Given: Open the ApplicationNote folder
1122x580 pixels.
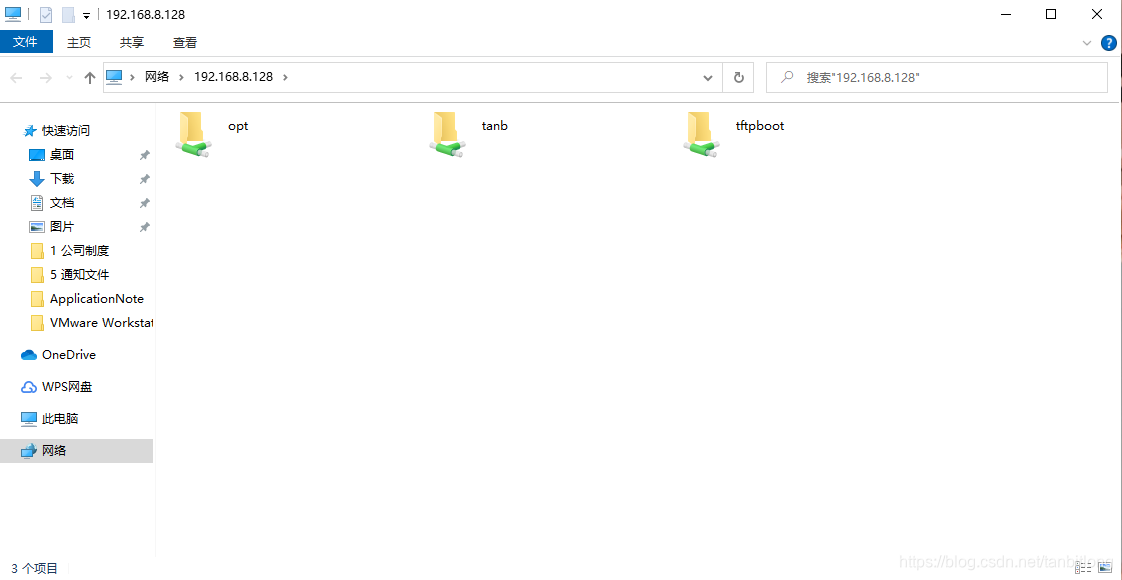Looking at the screenshot, I should click(97, 299).
